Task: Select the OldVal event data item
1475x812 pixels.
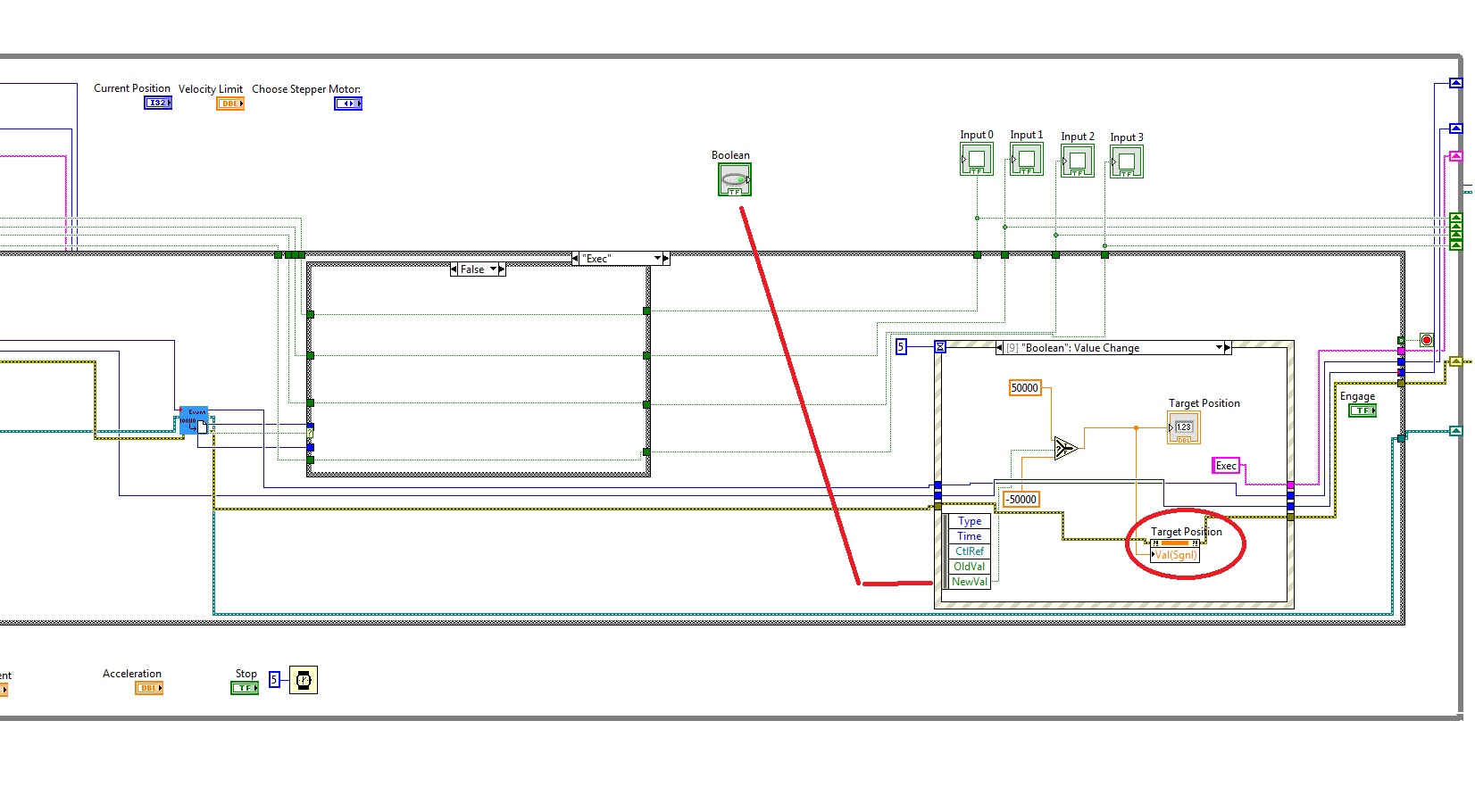Action: 970,567
